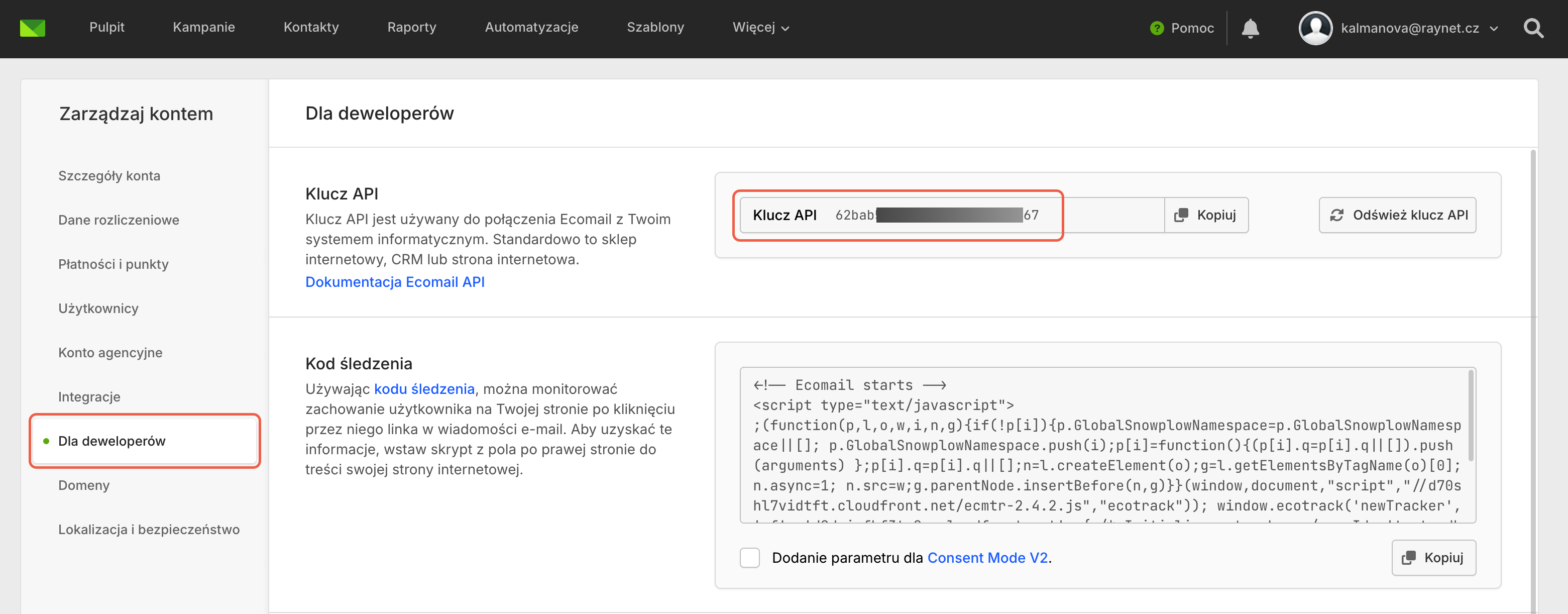The height and width of the screenshot is (614, 1568).
Task: Click Odśwież klucz API button
Action: (1398, 215)
